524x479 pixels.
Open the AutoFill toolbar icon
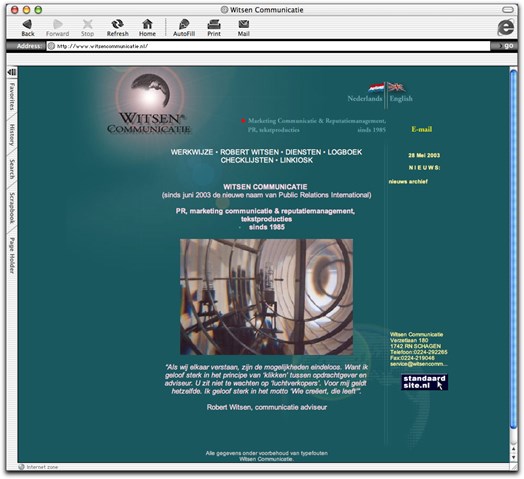click(184, 24)
